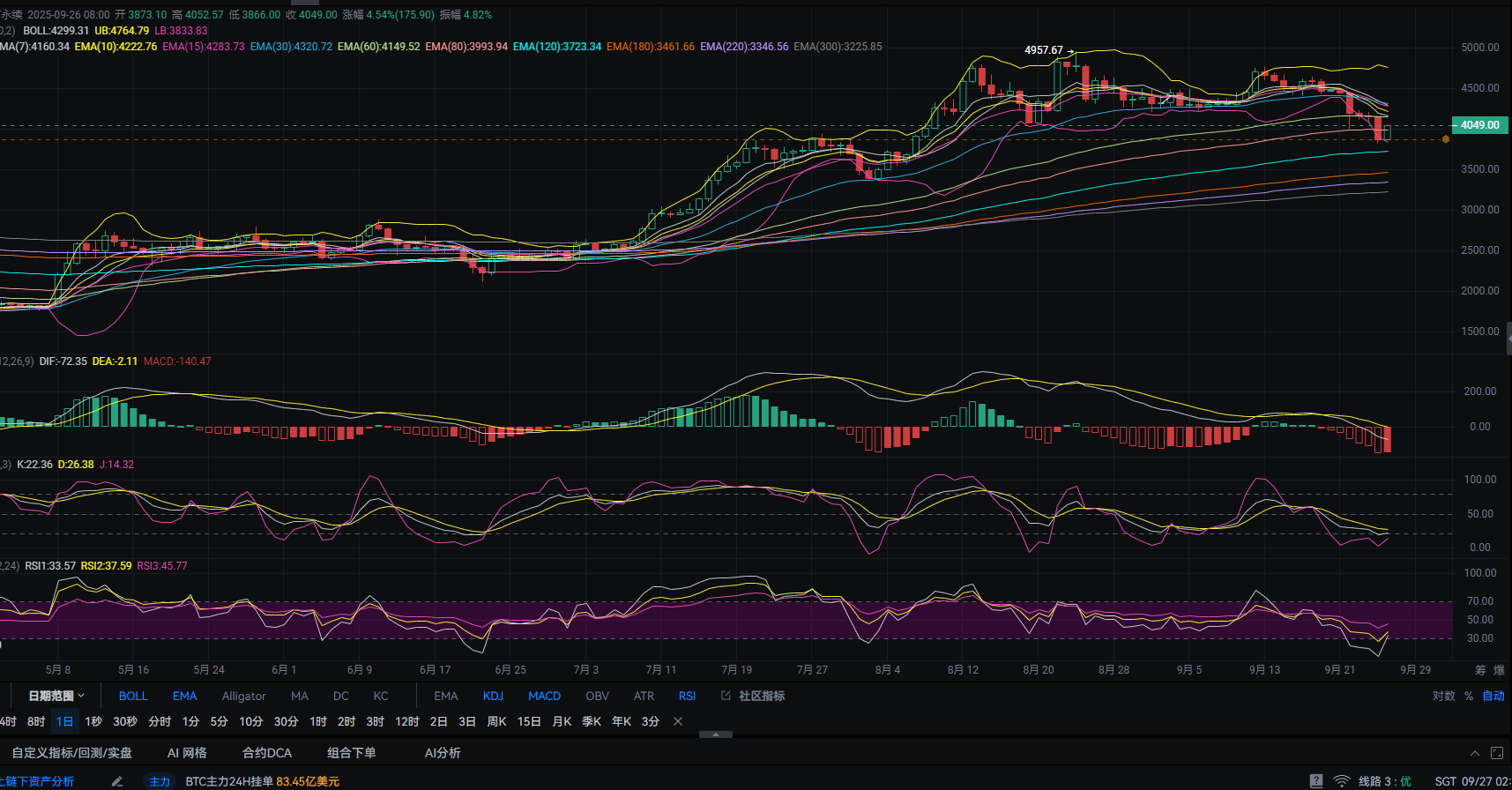The width and height of the screenshot is (1512, 790).
Task: Select the 15日 timeframe
Action: pyautogui.click(x=530, y=721)
